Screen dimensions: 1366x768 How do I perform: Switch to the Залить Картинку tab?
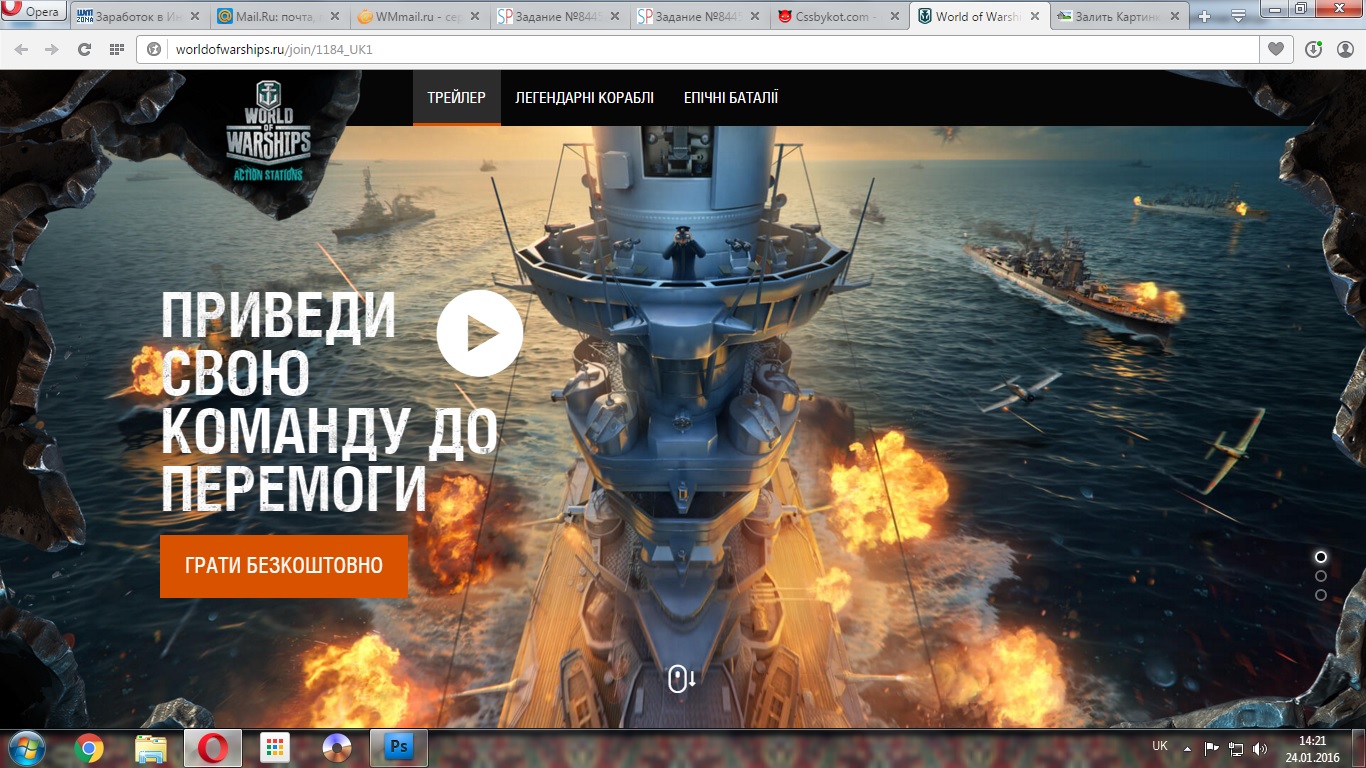click(x=1120, y=17)
